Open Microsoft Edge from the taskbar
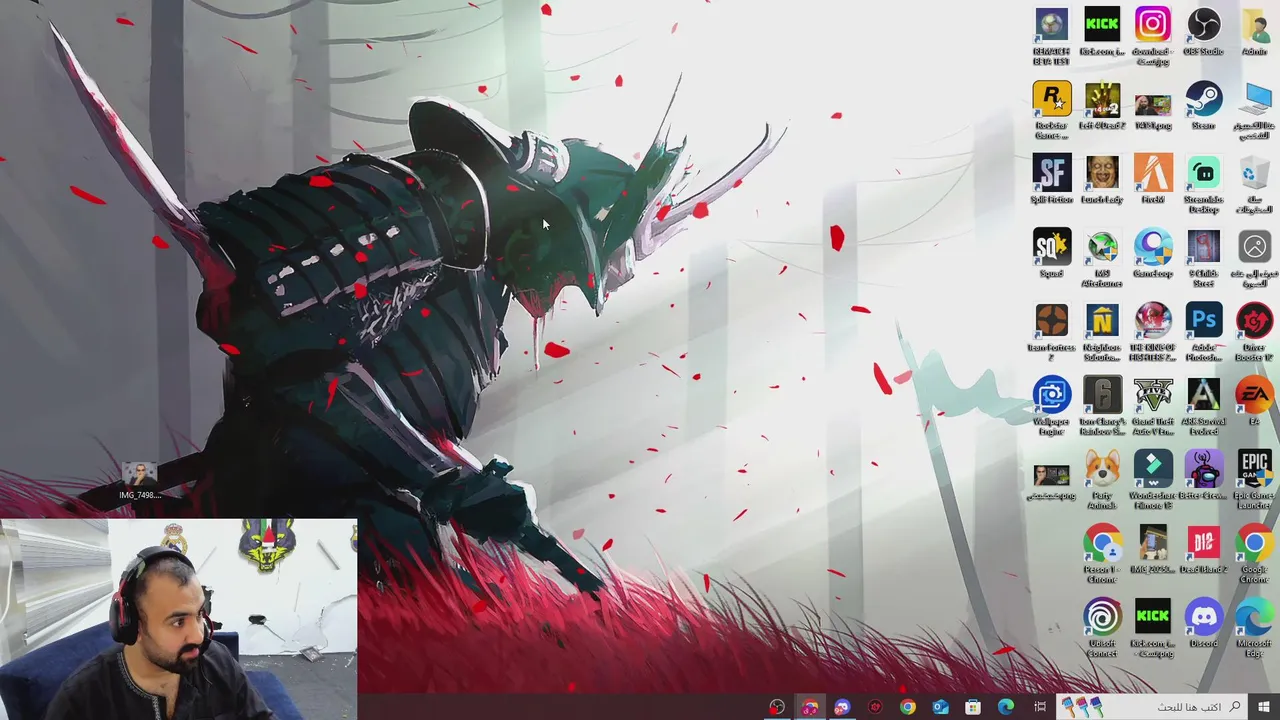 pyautogui.click(x=1006, y=707)
